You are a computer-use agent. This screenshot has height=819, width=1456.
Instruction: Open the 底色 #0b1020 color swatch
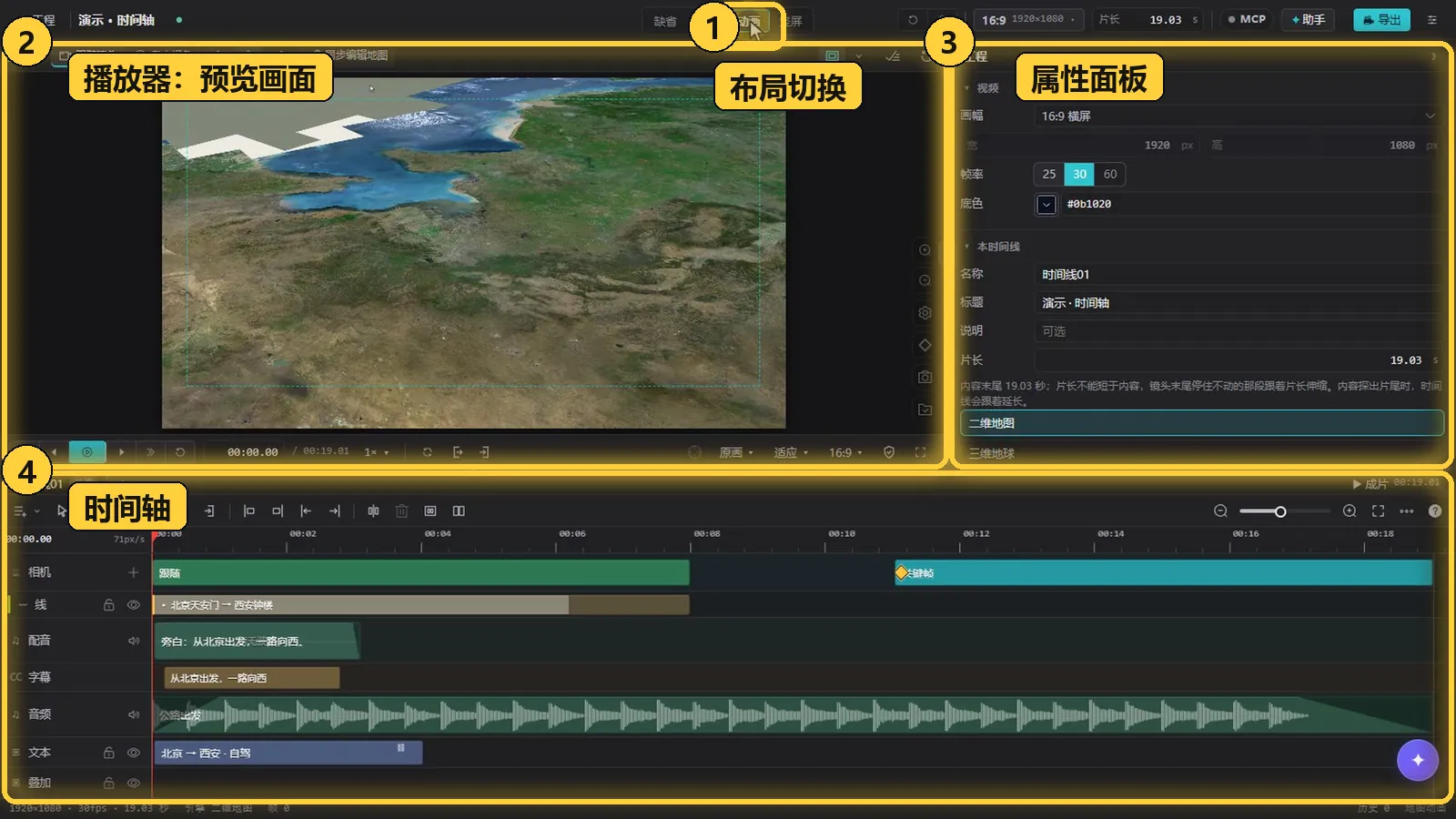point(1046,204)
